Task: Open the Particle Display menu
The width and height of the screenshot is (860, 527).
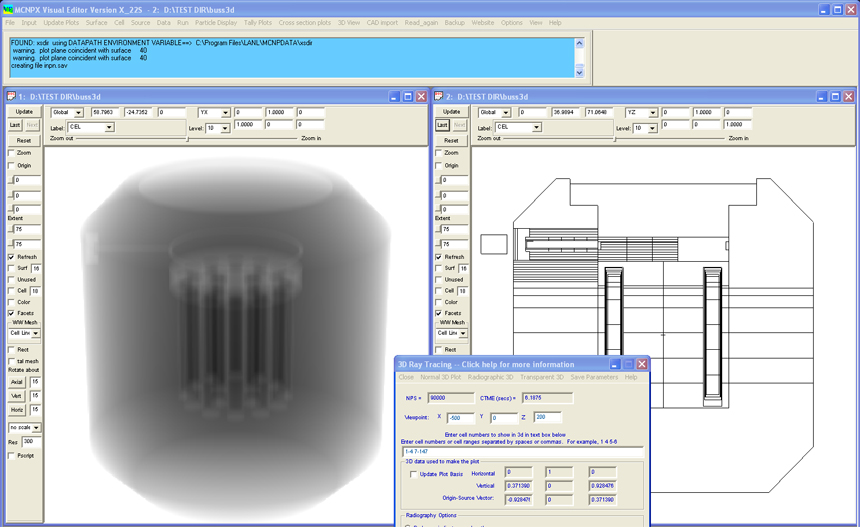Action: click(x=216, y=22)
